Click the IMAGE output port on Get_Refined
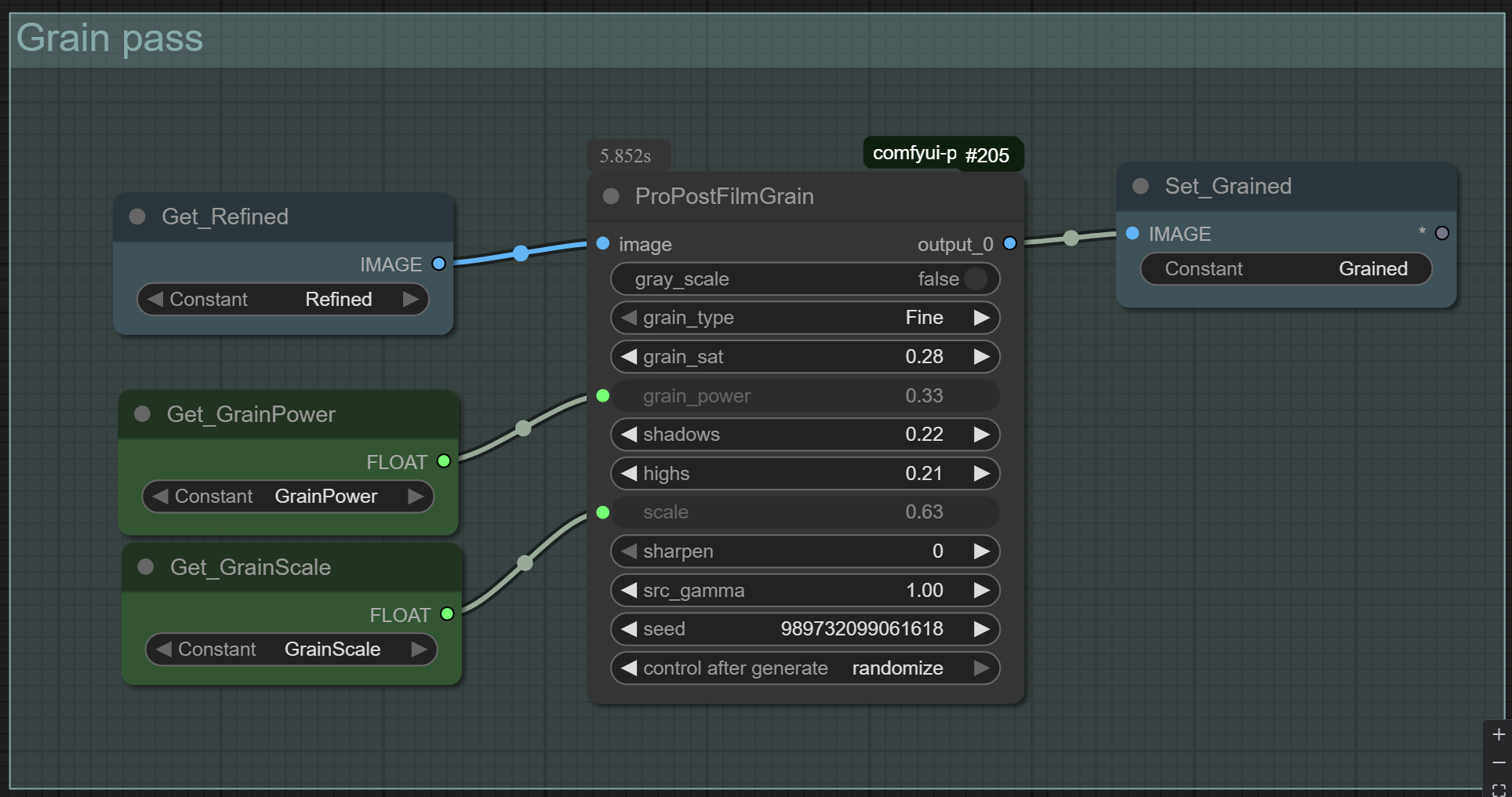 (439, 264)
